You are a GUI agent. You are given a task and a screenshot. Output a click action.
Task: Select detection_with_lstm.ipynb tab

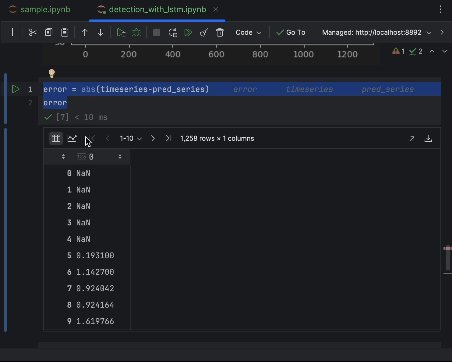pos(157,9)
